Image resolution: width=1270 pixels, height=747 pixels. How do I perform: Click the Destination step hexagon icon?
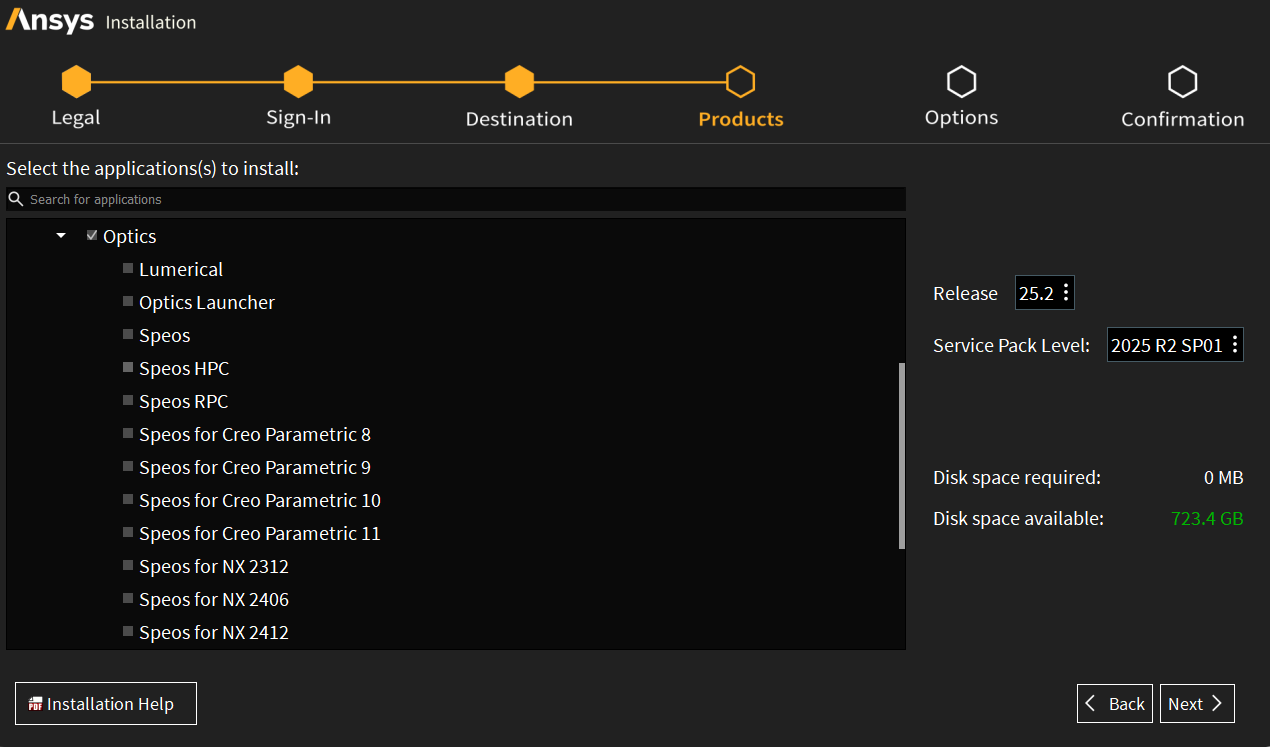tap(519, 82)
